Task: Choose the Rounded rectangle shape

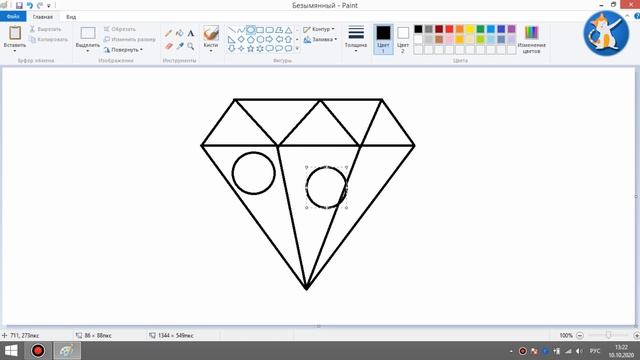Action: [269, 30]
